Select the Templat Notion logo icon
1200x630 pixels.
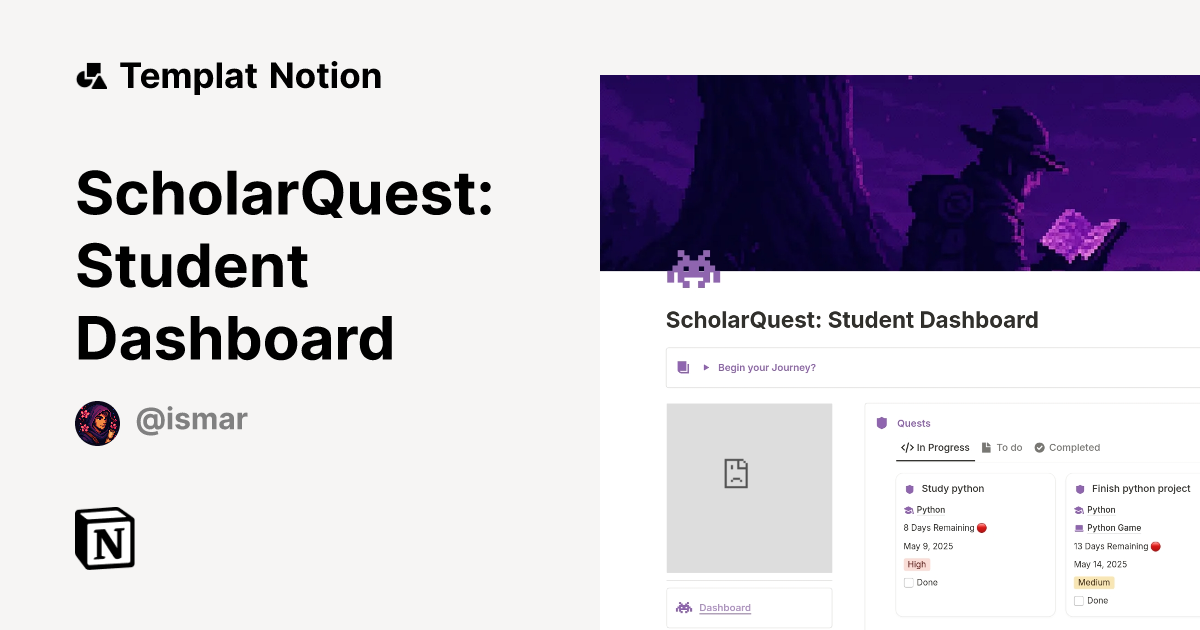coord(91,74)
